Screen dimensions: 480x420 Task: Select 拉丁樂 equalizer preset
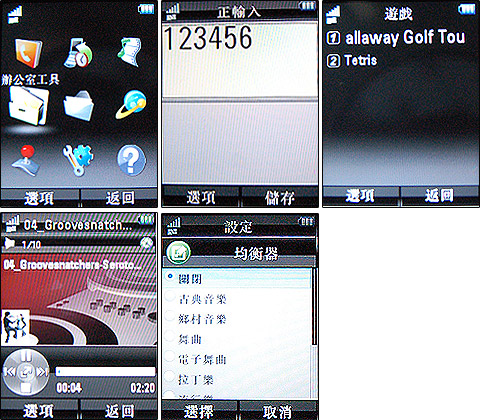pyautogui.click(x=237, y=379)
